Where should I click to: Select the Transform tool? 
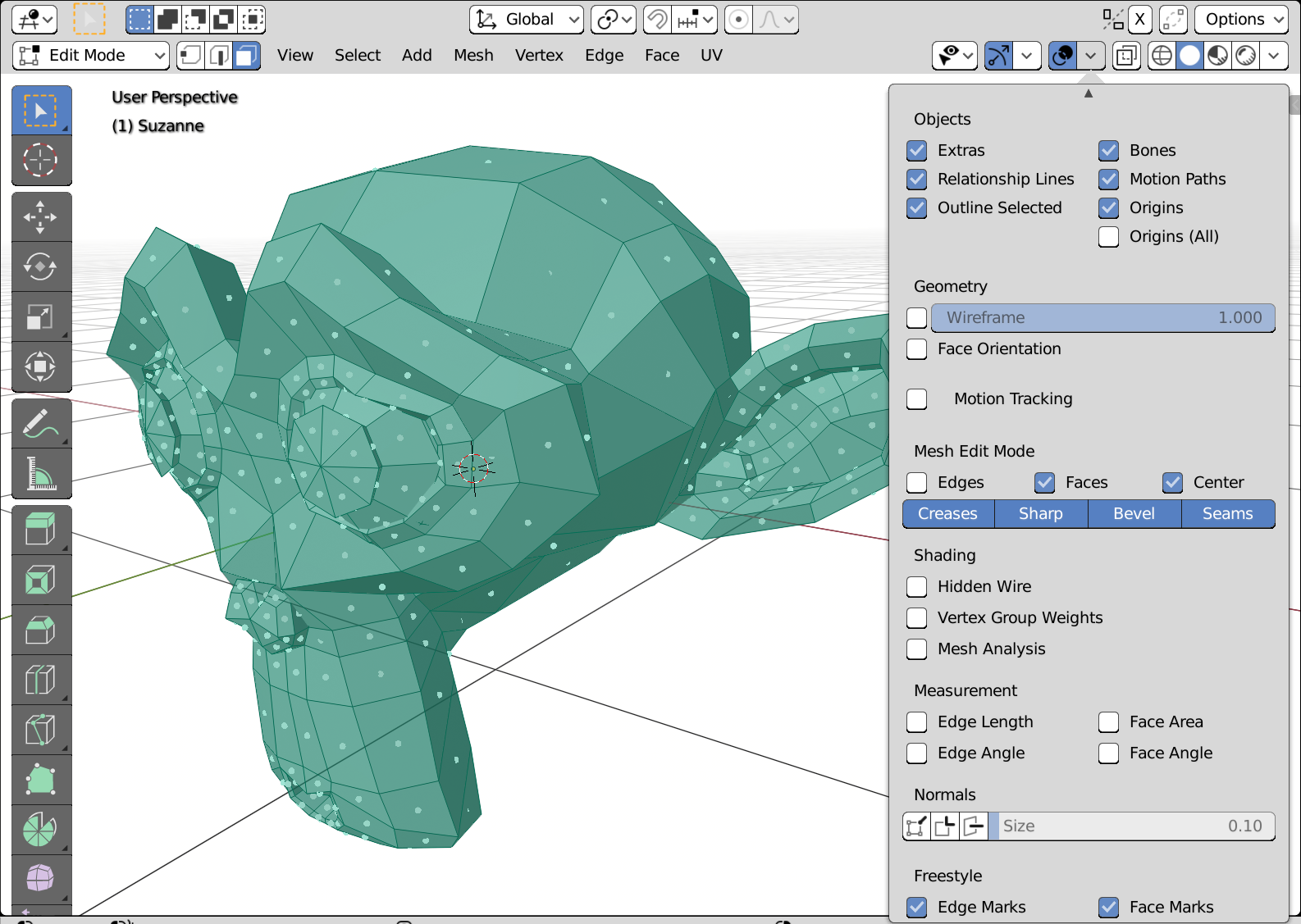click(x=41, y=366)
